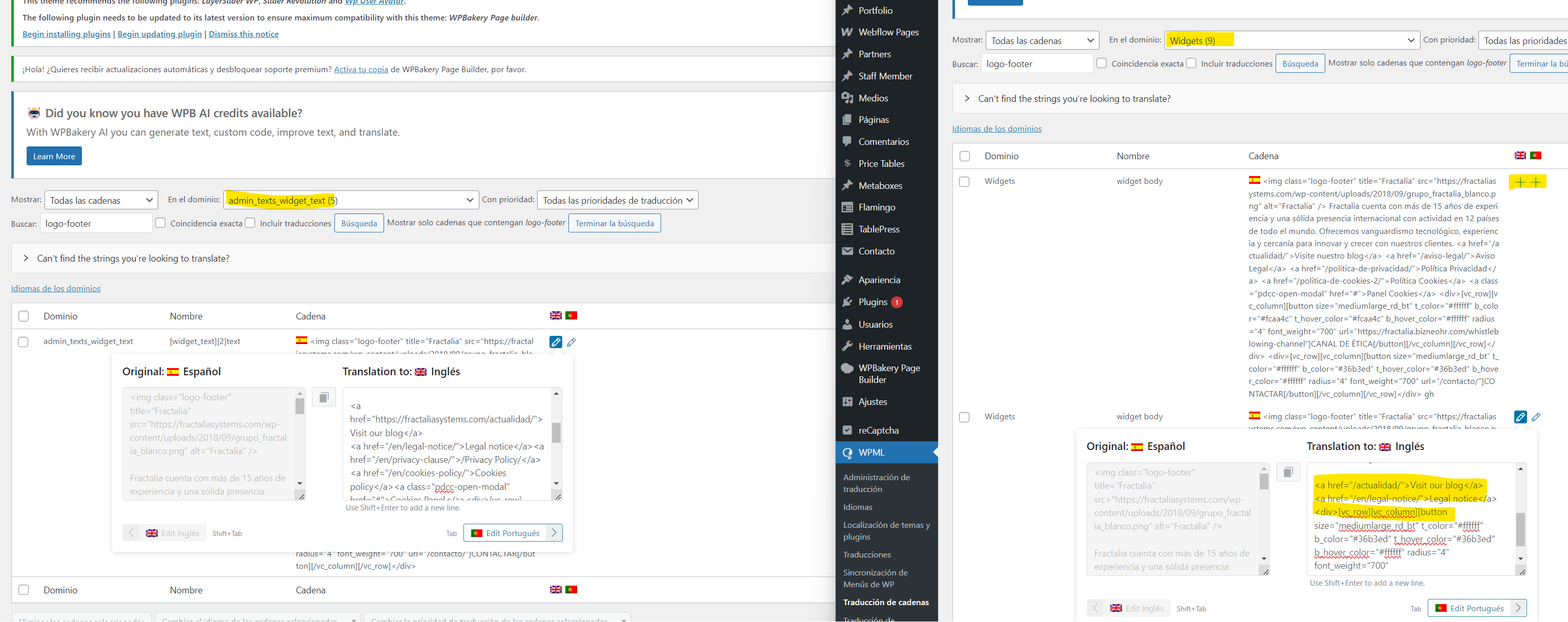Click the fully visible Terminar la búsqueda button
1568x622 pixels.
[x=614, y=223]
